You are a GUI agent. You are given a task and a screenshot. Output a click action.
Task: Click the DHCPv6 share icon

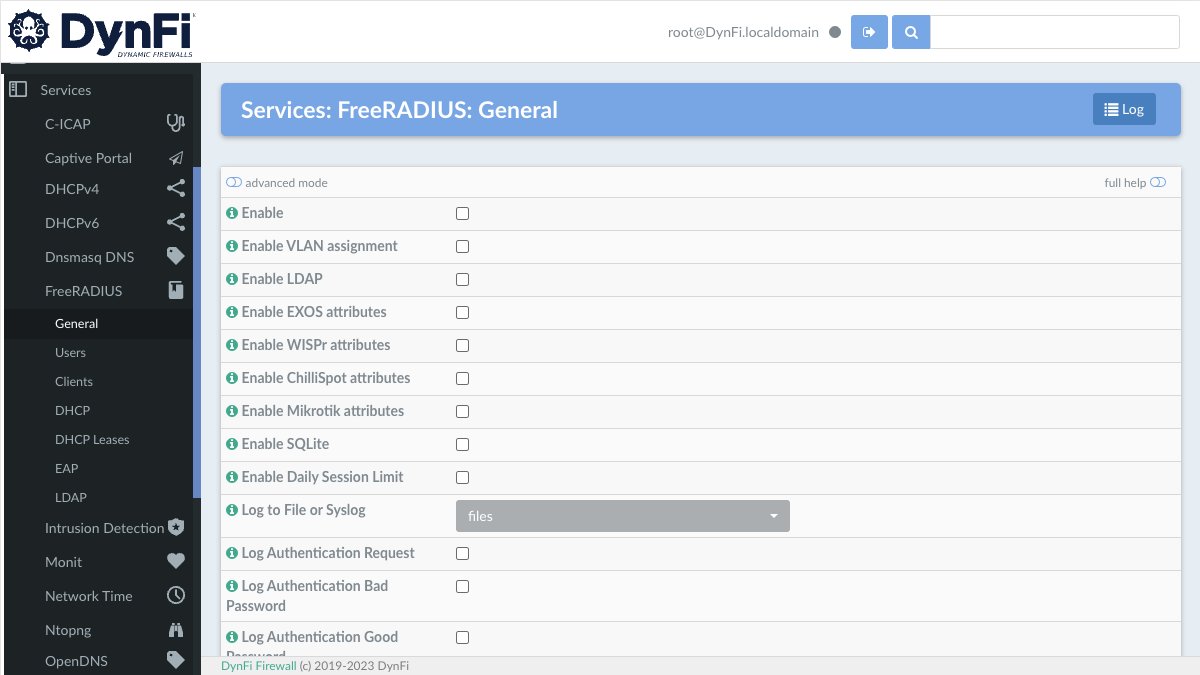click(x=176, y=222)
